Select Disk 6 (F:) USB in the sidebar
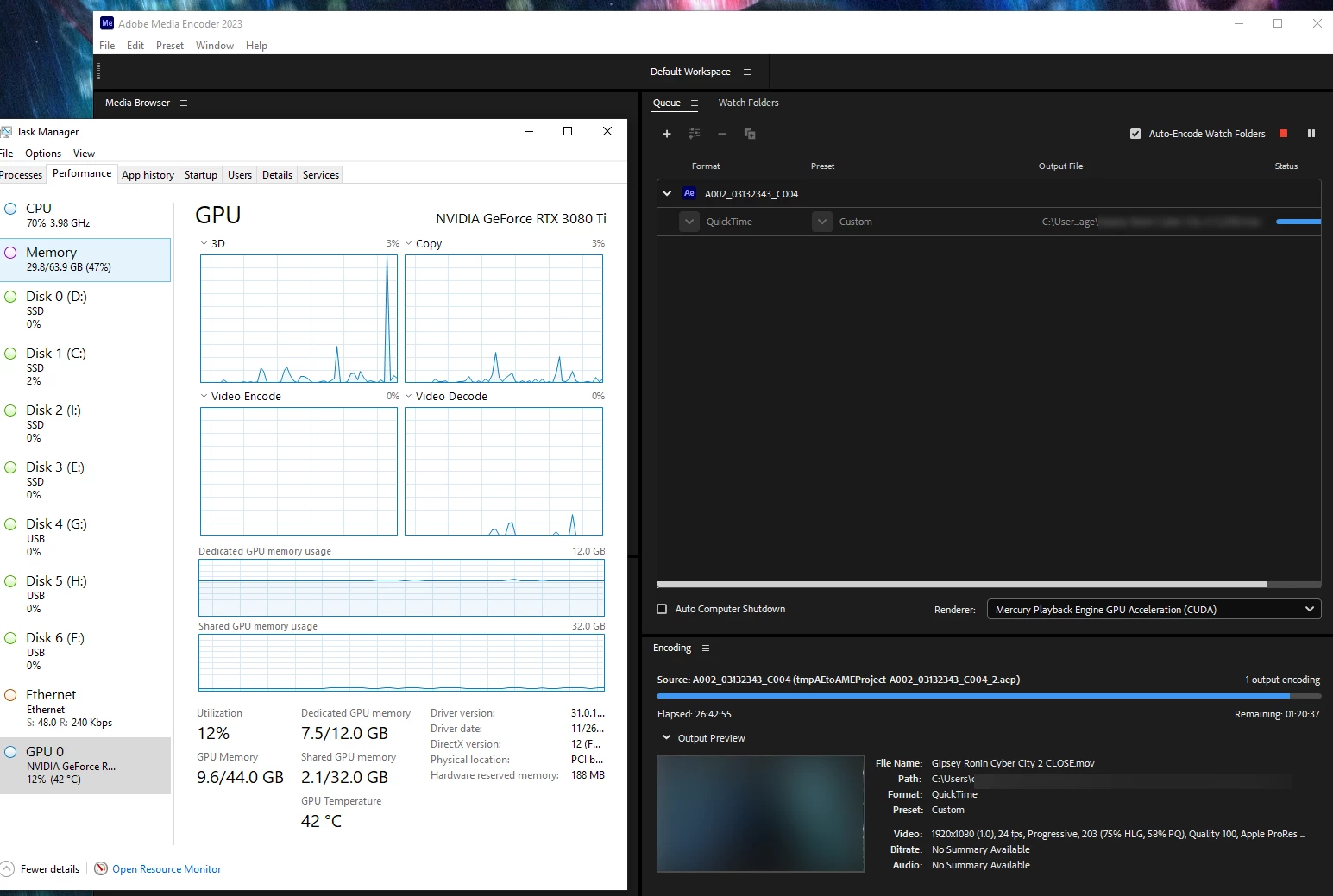The image size is (1333, 896). [85, 652]
